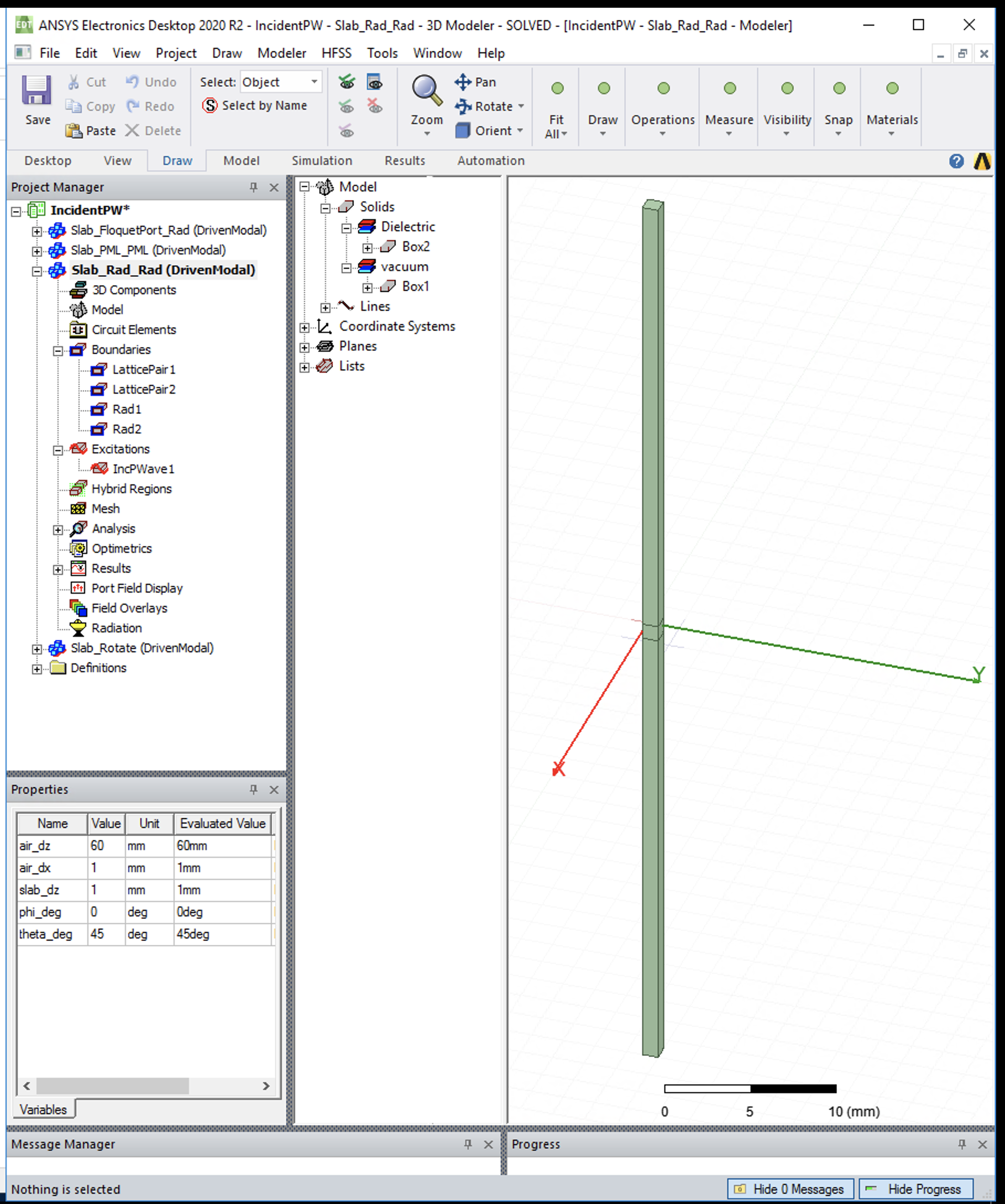Select the Mesh node in project tree
Screen dimensions: 1005x1204
(106, 509)
